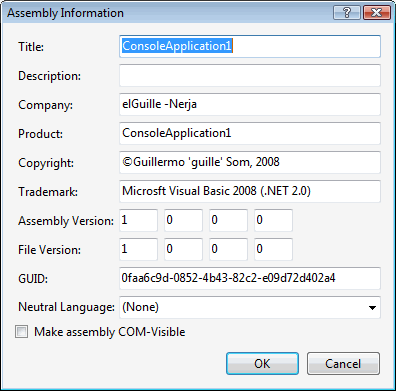Viewport: 396px width, 391px height.
Task: Select the File Version major number box
Action: 138,249
